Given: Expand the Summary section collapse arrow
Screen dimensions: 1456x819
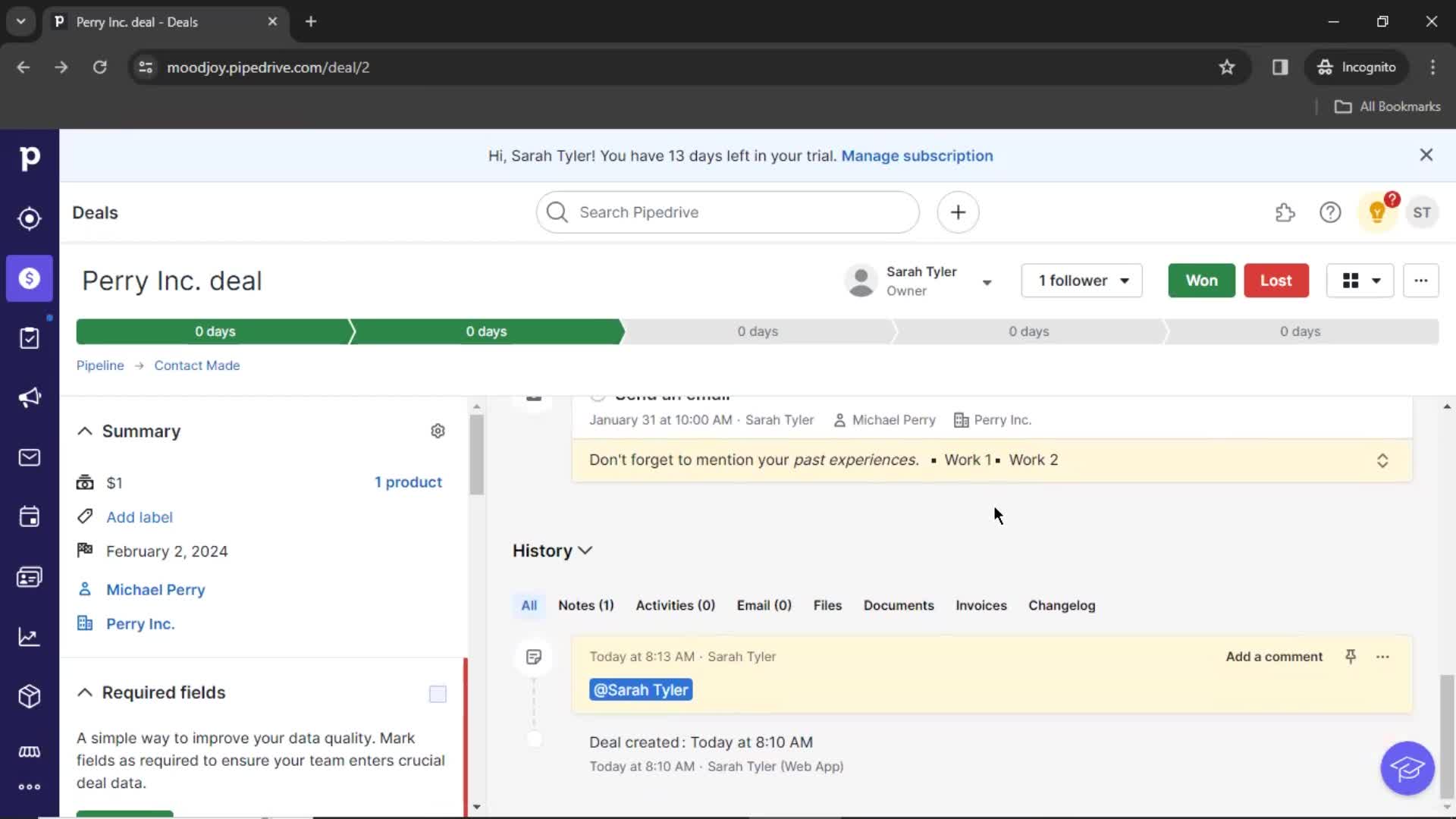Looking at the screenshot, I should pyautogui.click(x=84, y=431).
